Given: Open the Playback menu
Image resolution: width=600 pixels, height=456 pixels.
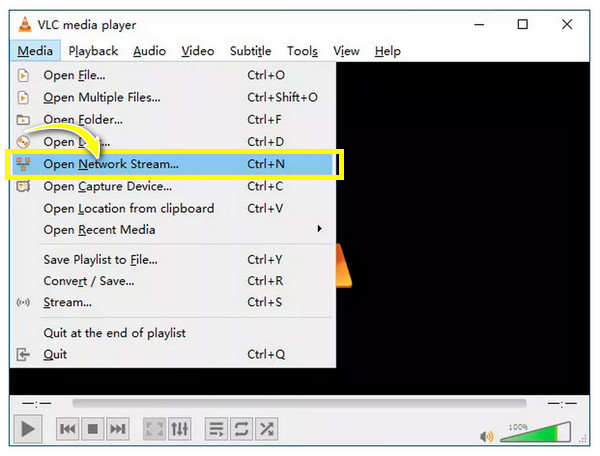Looking at the screenshot, I should [93, 51].
